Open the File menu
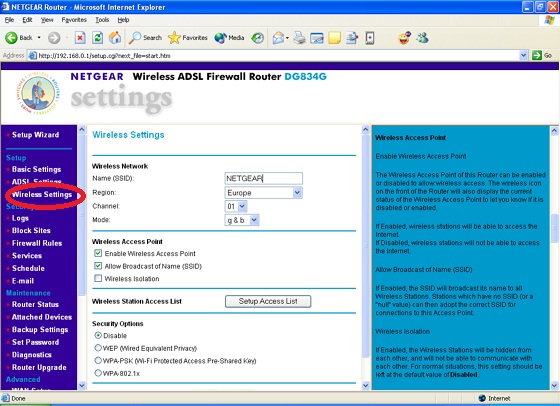 tap(9, 20)
